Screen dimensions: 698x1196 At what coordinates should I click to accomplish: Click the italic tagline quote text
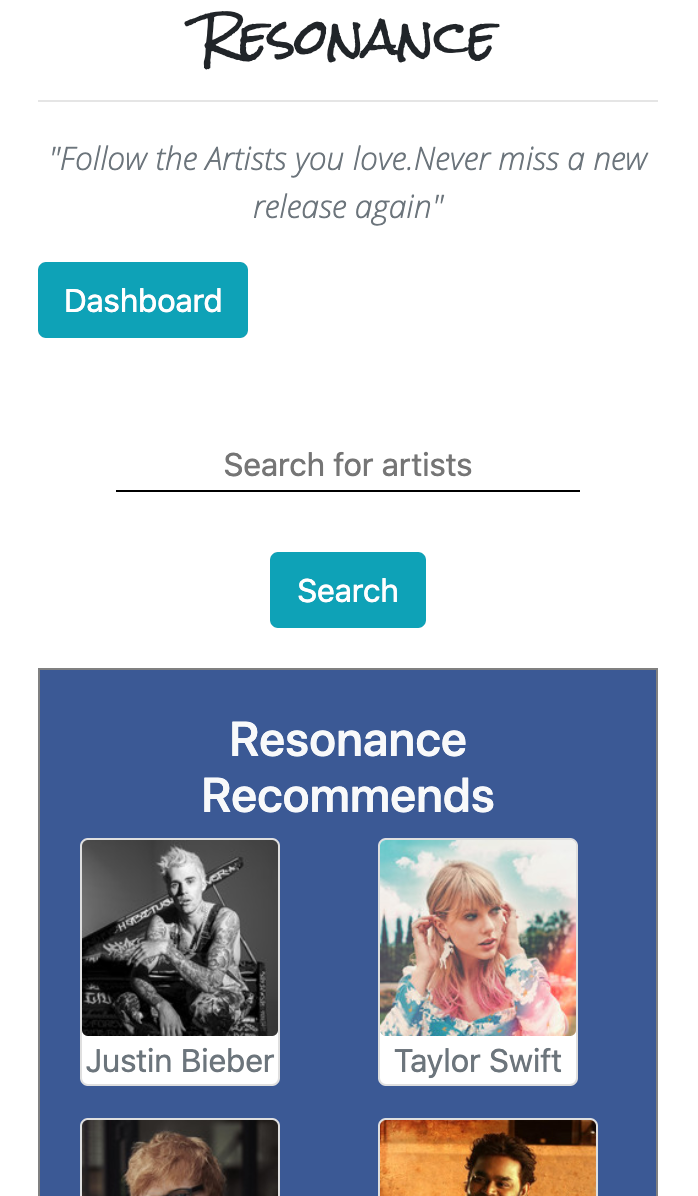348,159
